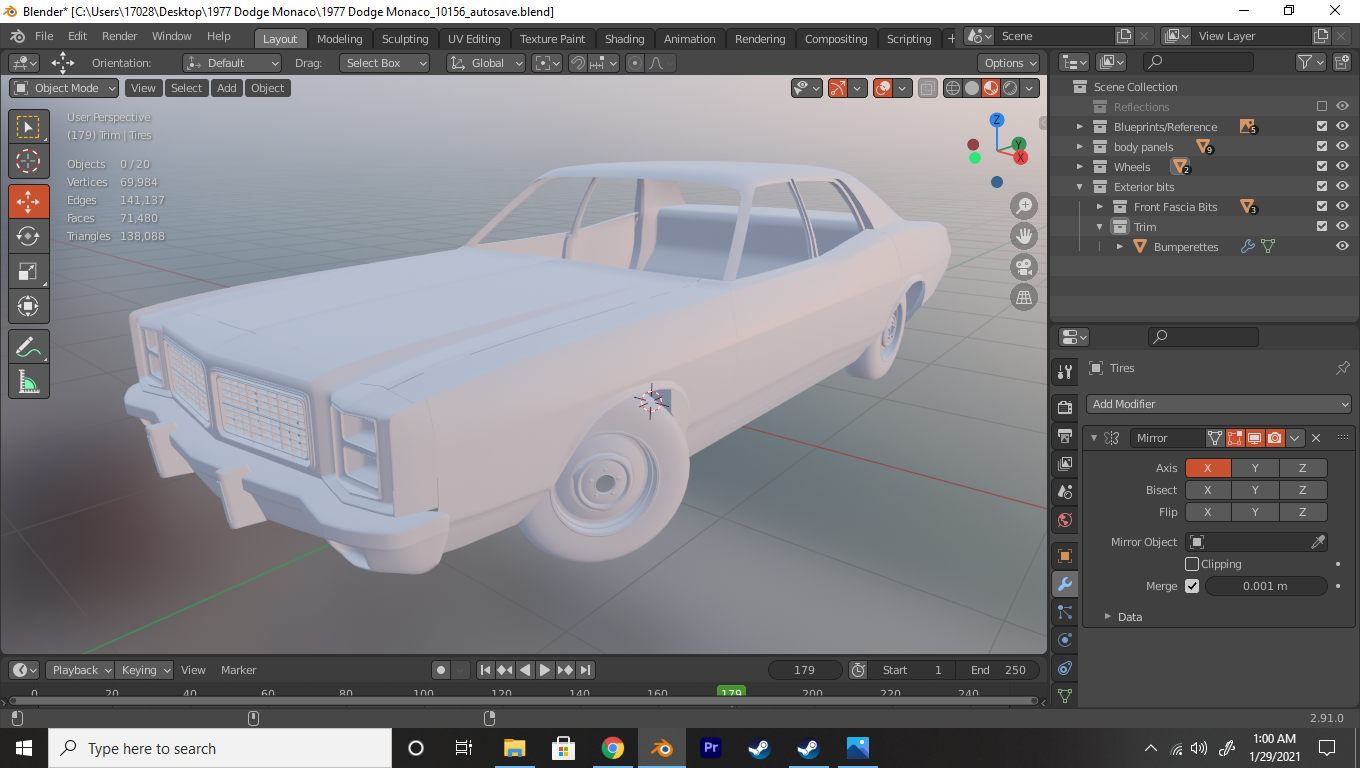Collapse the Exterior bits collection

(1080, 187)
